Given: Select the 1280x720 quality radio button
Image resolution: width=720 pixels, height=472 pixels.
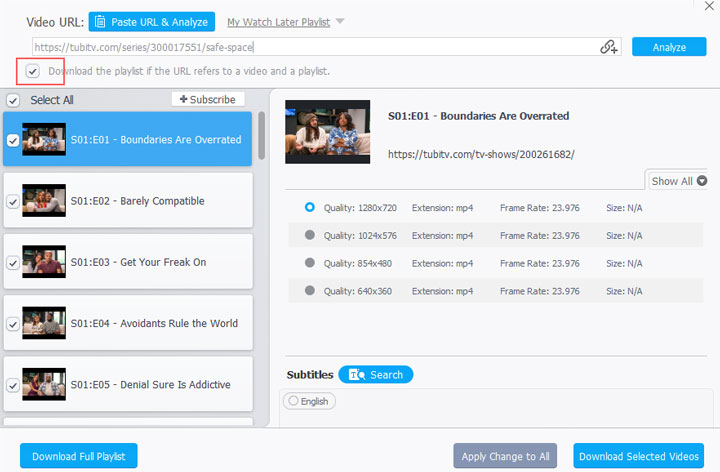Looking at the screenshot, I should [x=310, y=208].
